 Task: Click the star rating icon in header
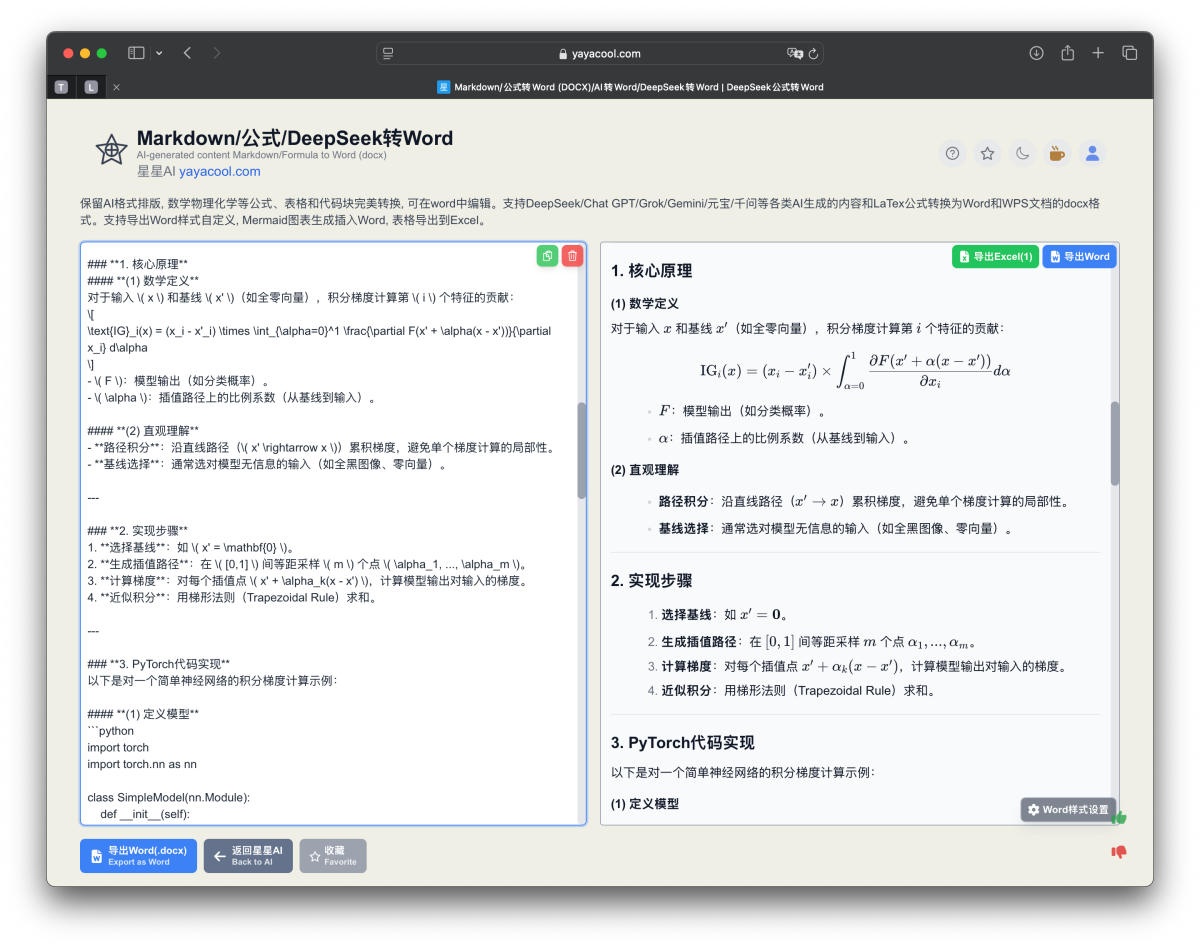[x=987, y=153]
